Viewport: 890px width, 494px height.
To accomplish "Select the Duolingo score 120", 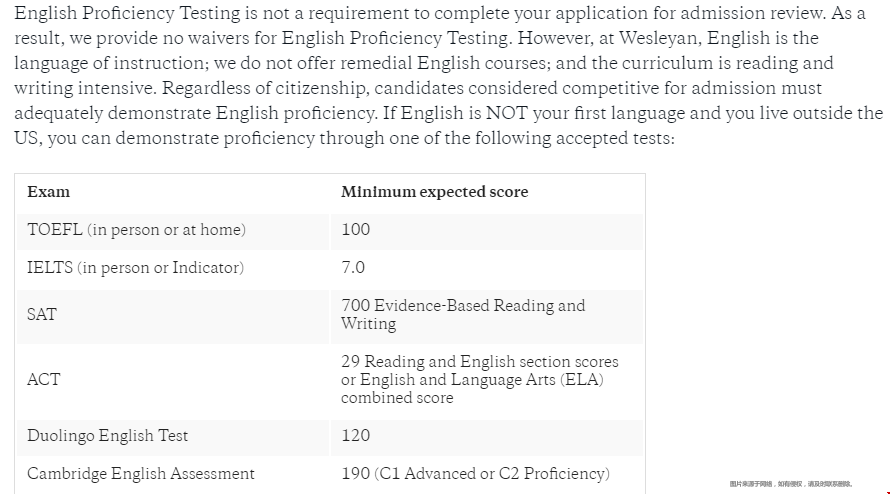I will pos(355,436).
